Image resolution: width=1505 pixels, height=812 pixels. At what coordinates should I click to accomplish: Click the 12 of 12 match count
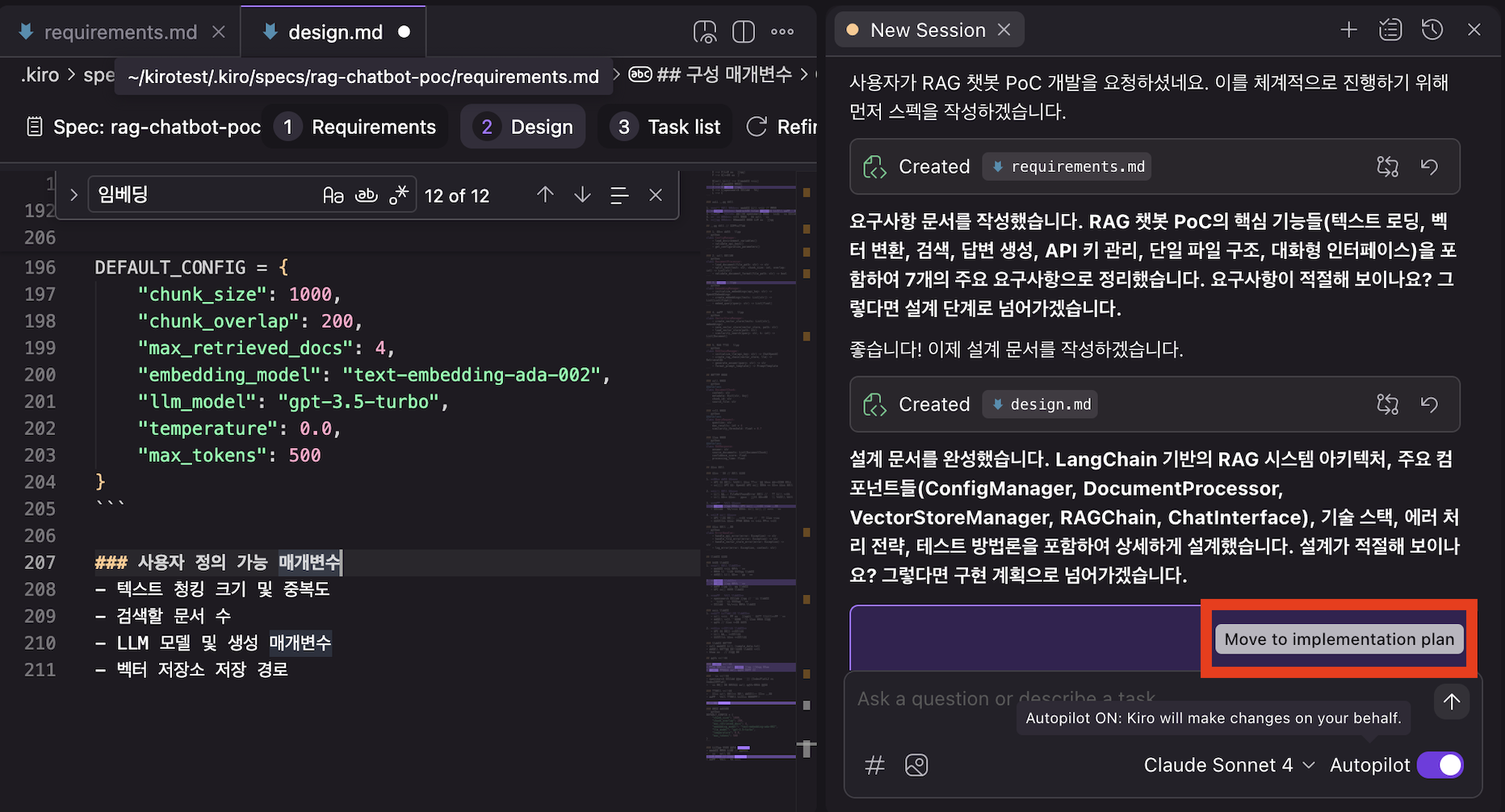[x=457, y=195]
